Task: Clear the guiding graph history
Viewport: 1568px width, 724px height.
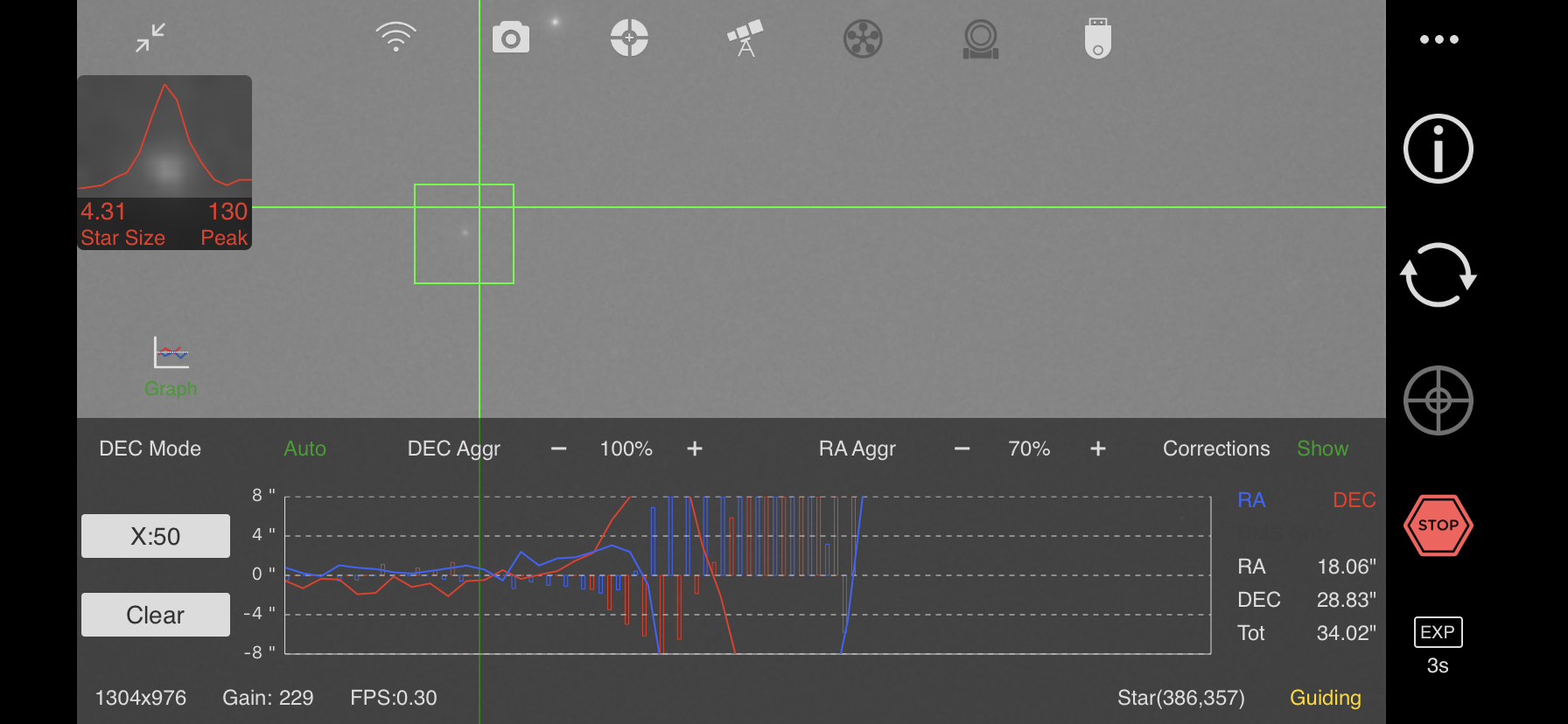Action: click(x=156, y=615)
